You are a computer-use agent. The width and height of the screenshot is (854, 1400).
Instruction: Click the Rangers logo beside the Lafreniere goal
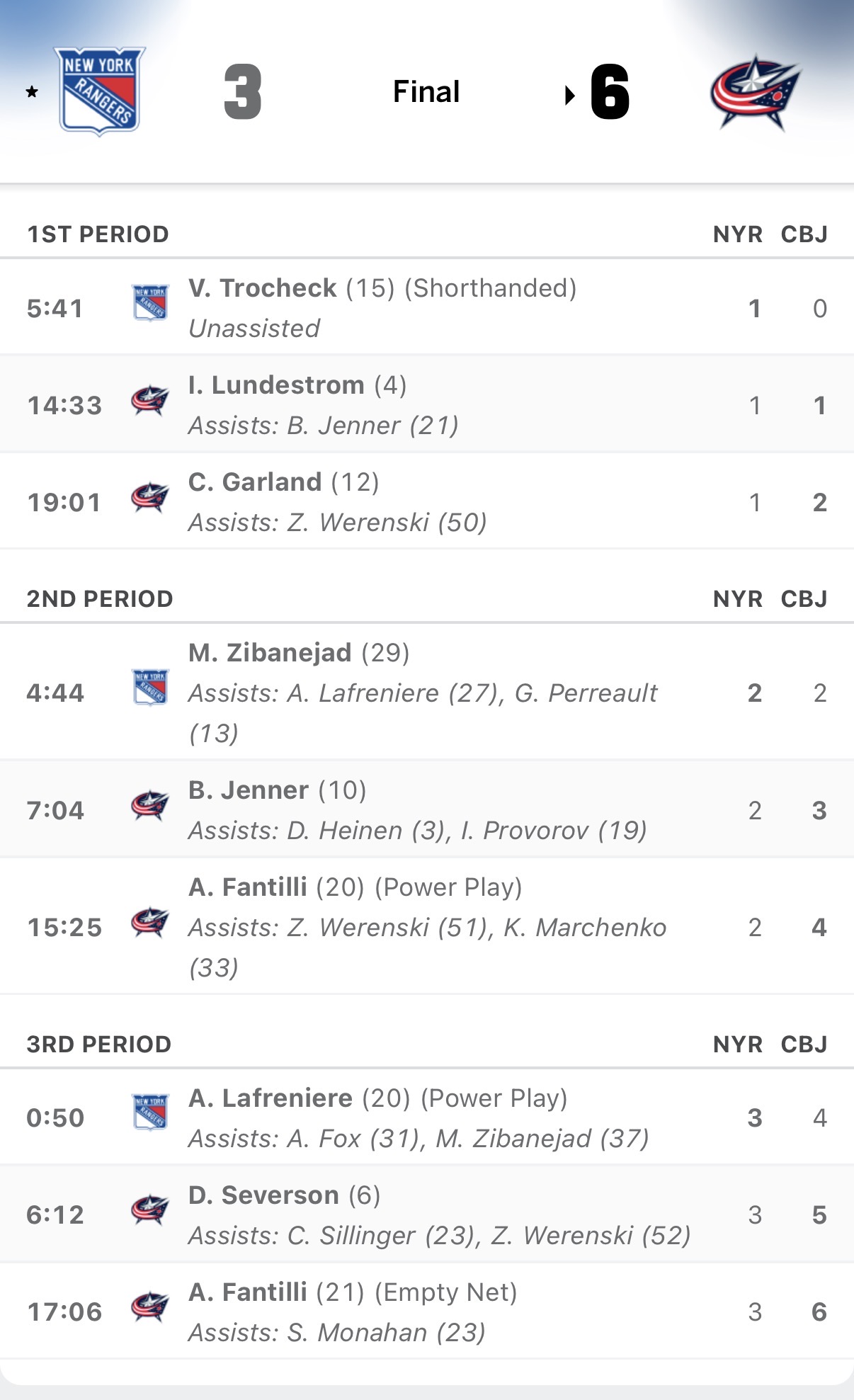point(150,1112)
